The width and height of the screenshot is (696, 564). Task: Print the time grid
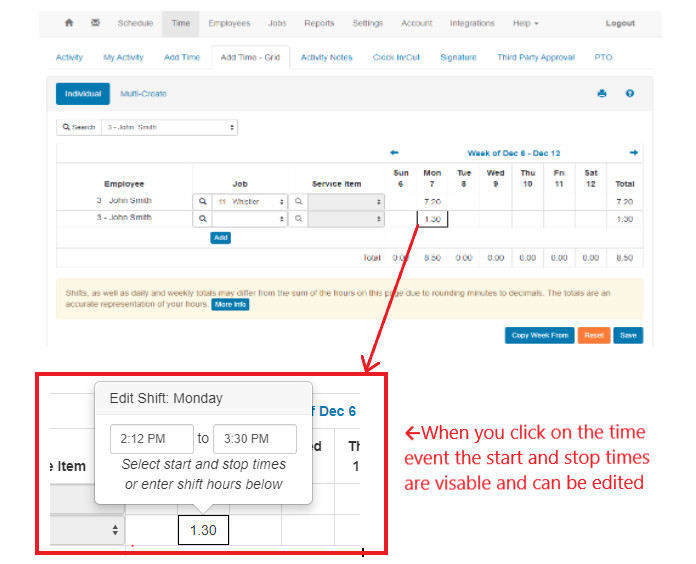click(602, 93)
